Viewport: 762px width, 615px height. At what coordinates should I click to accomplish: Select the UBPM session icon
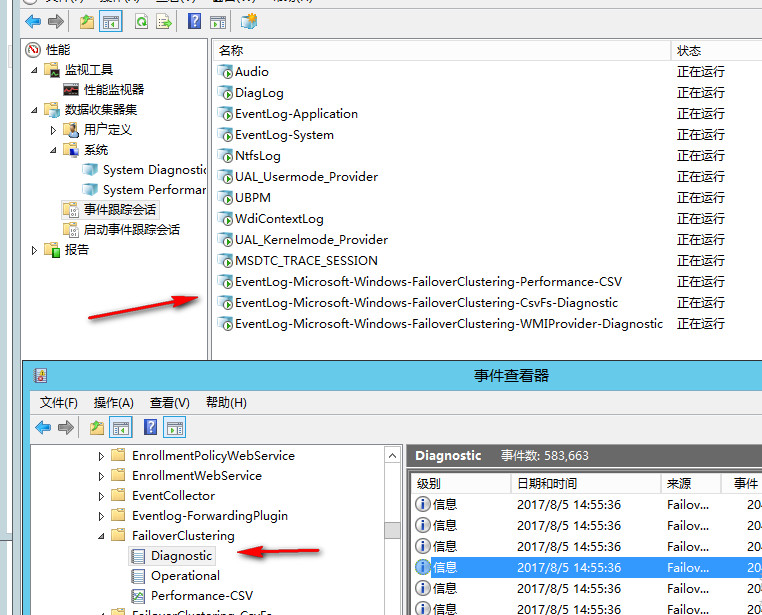(x=225, y=198)
